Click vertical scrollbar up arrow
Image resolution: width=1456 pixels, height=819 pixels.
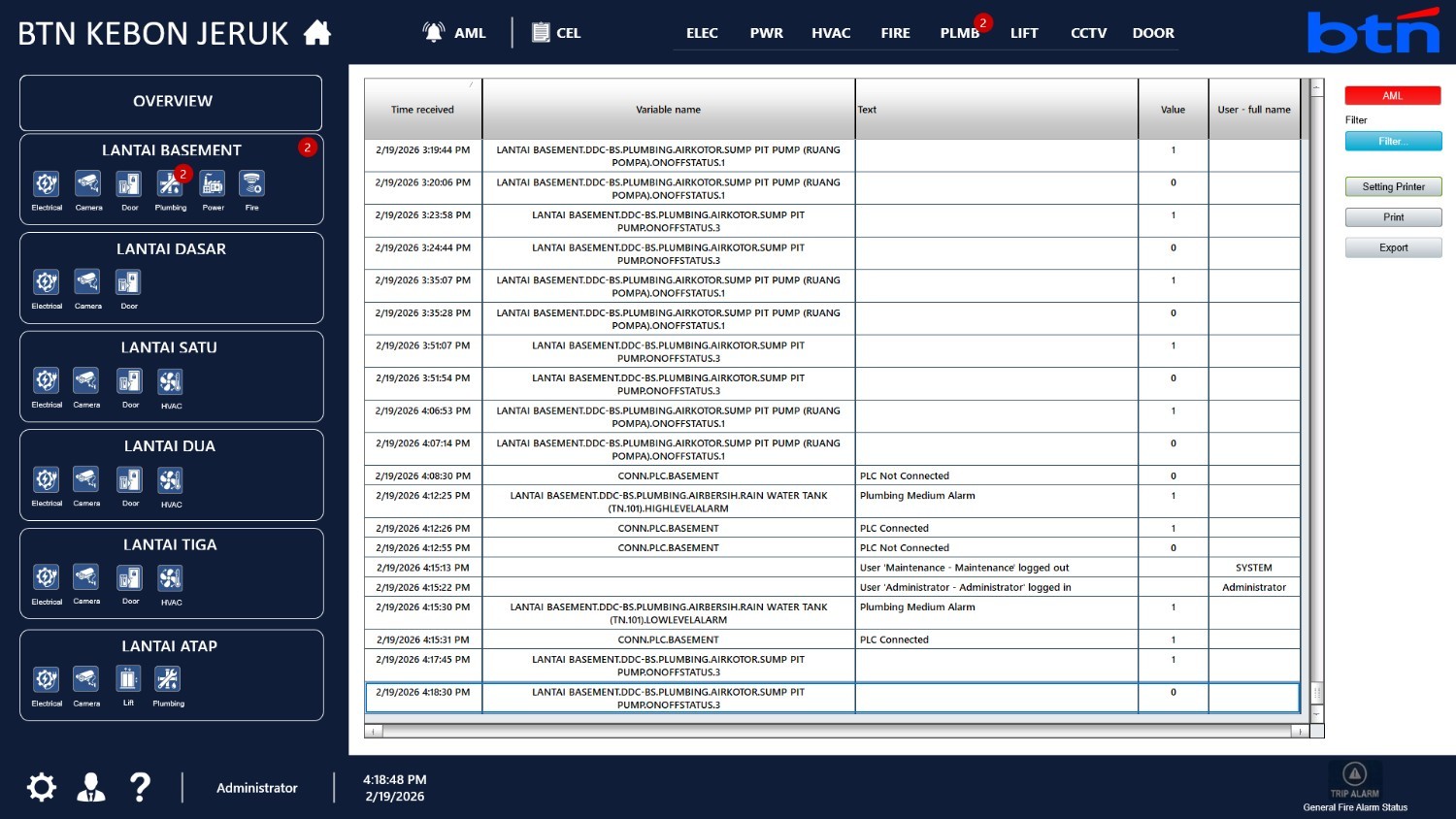point(1317,87)
